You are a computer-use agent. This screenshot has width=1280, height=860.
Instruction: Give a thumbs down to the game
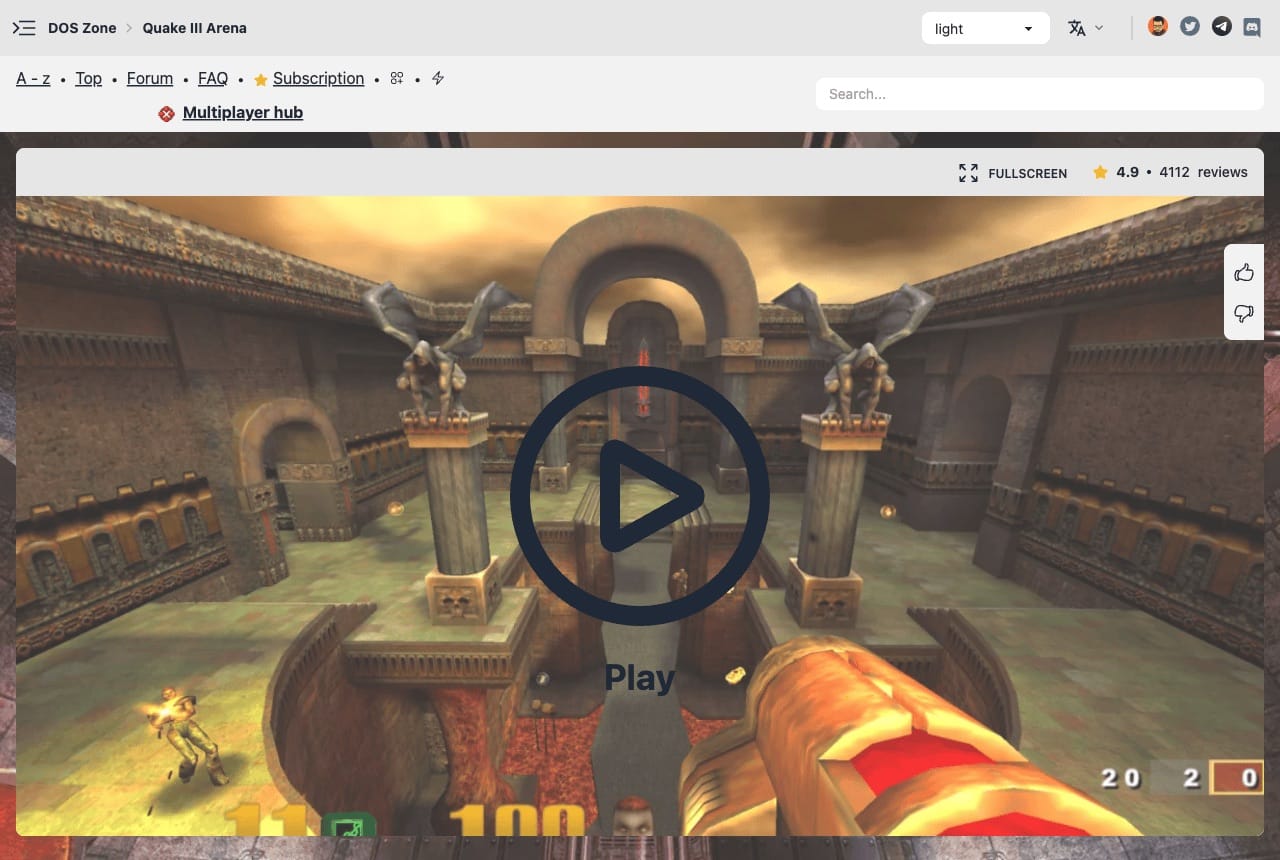(1244, 314)
